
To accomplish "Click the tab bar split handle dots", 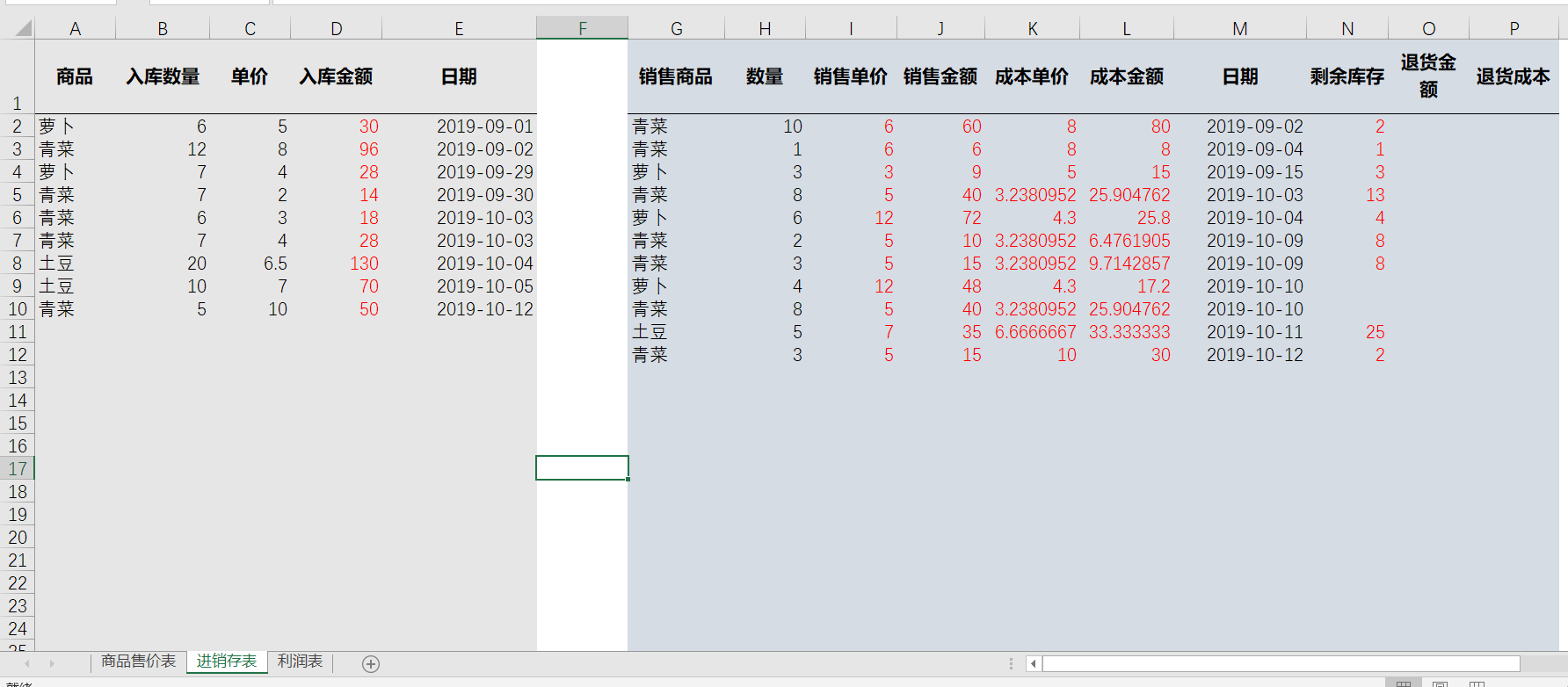I will [1011, 663].
